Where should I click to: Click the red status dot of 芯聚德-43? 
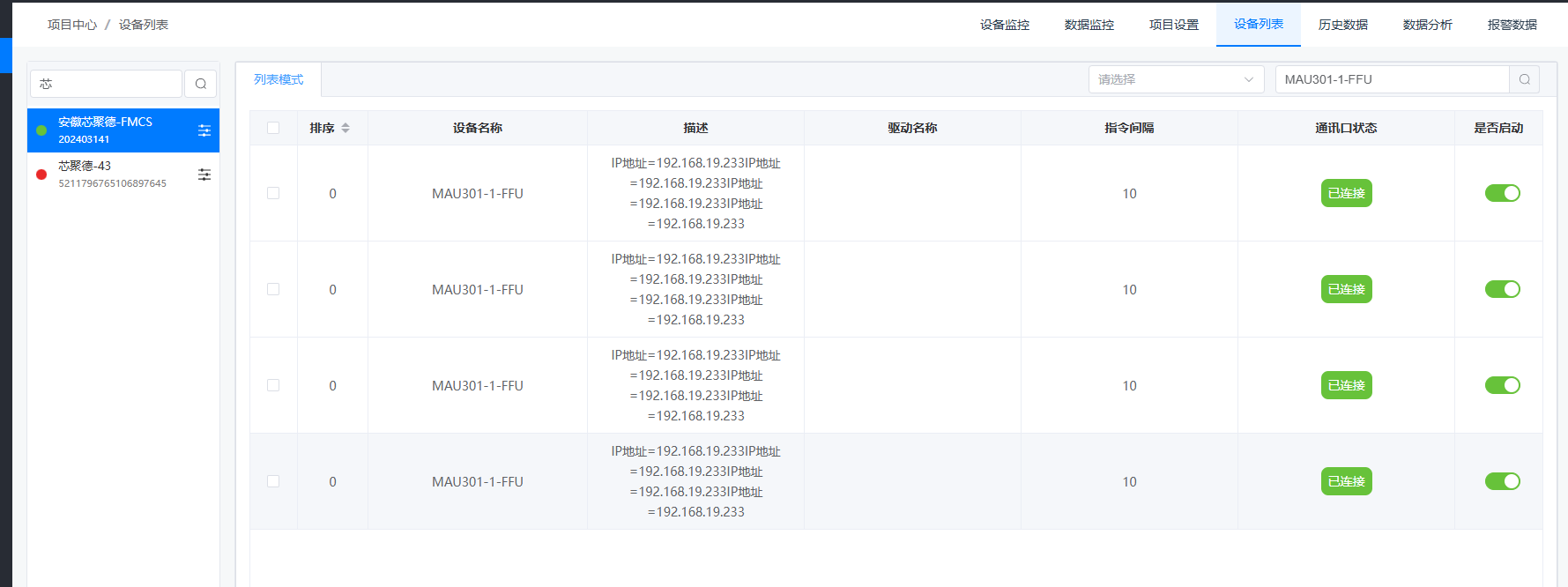pos(41,175)
